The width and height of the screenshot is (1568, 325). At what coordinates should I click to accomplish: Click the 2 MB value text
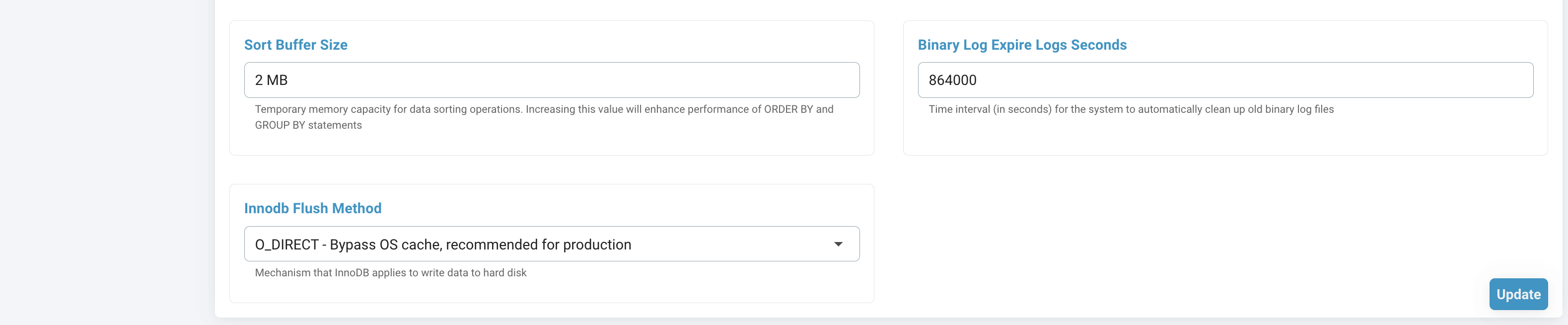(x=272, y=81)
